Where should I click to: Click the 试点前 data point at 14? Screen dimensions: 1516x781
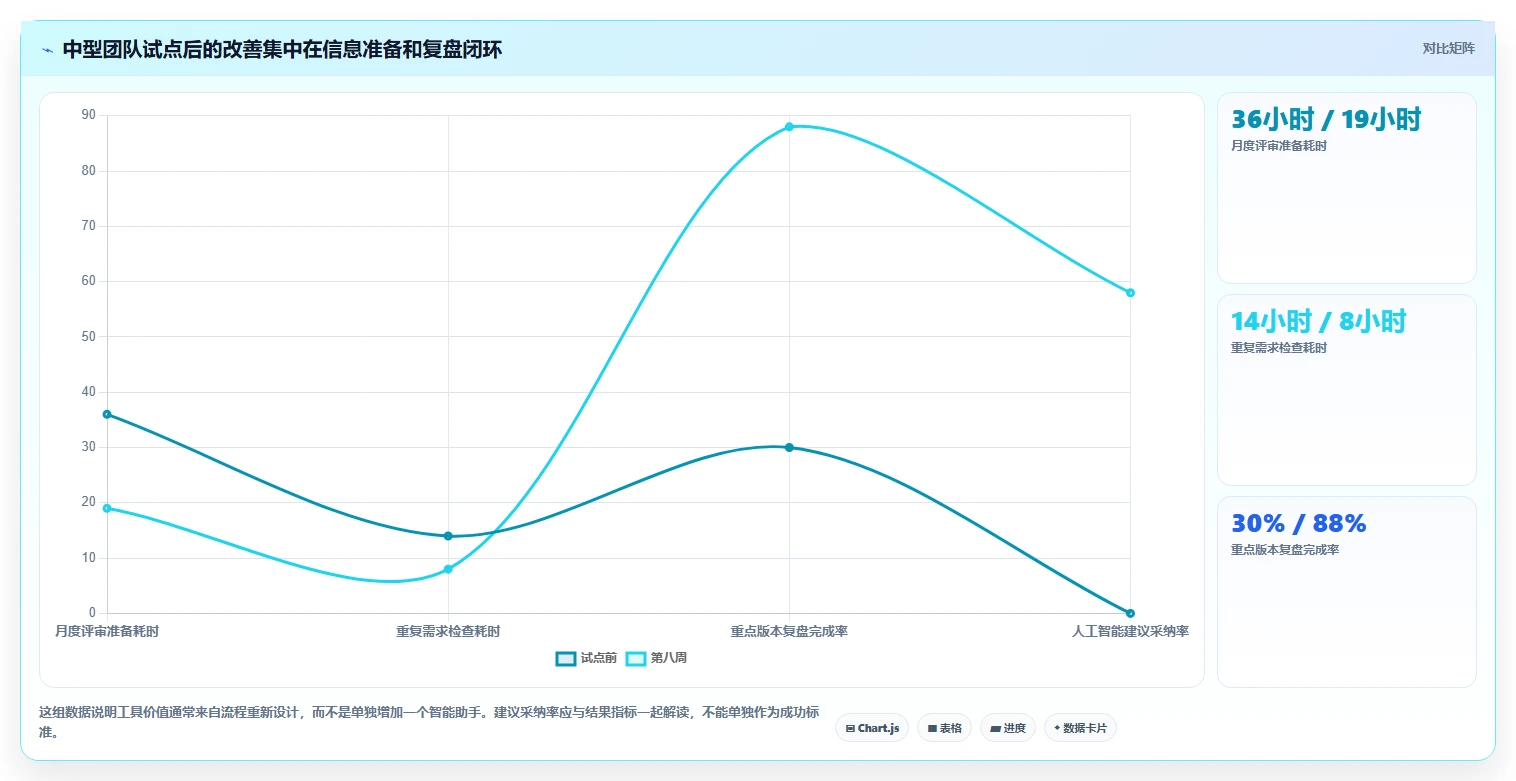448,536
